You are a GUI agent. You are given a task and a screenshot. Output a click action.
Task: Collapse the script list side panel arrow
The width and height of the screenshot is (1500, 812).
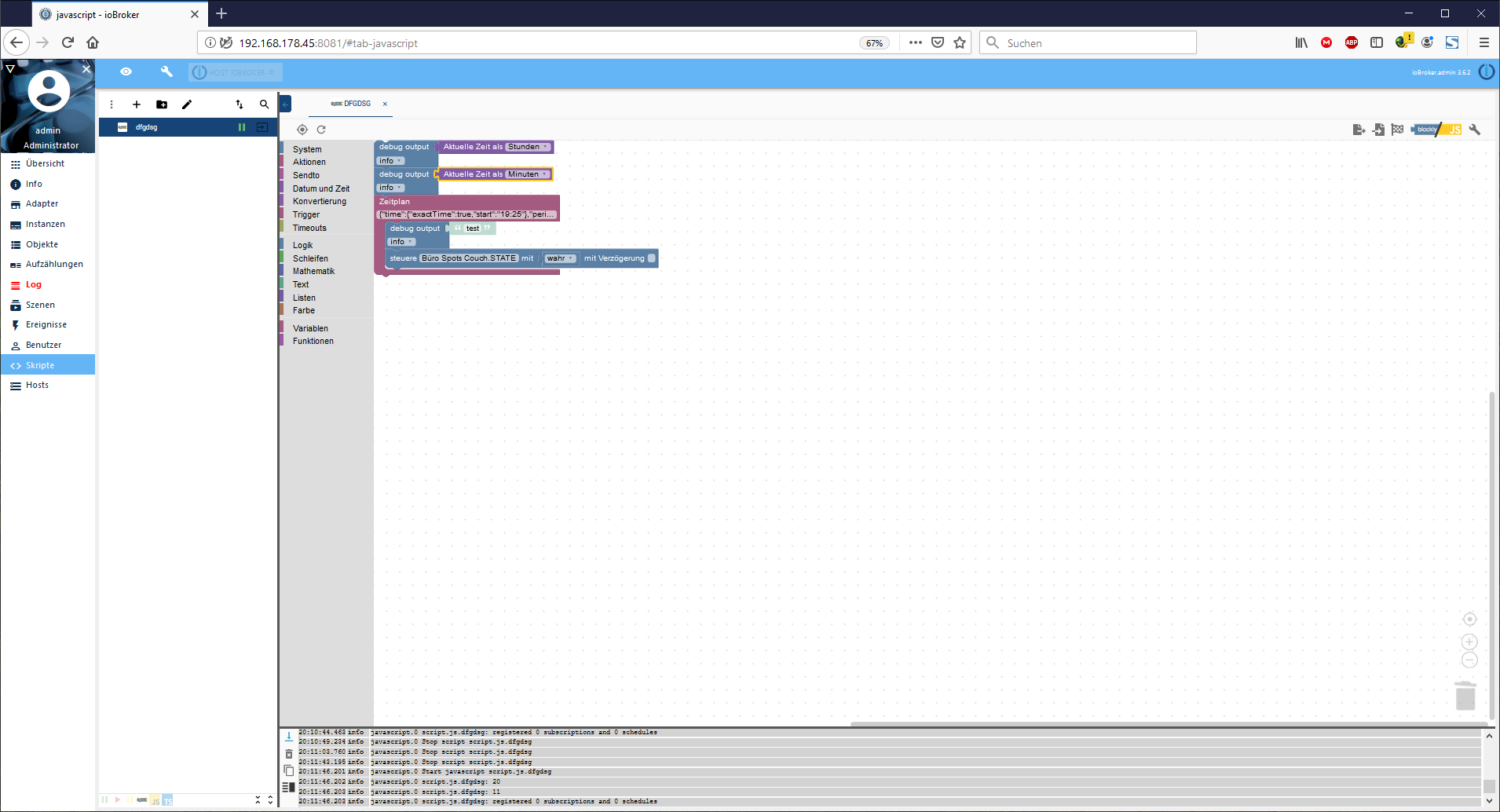coord(286,104)
